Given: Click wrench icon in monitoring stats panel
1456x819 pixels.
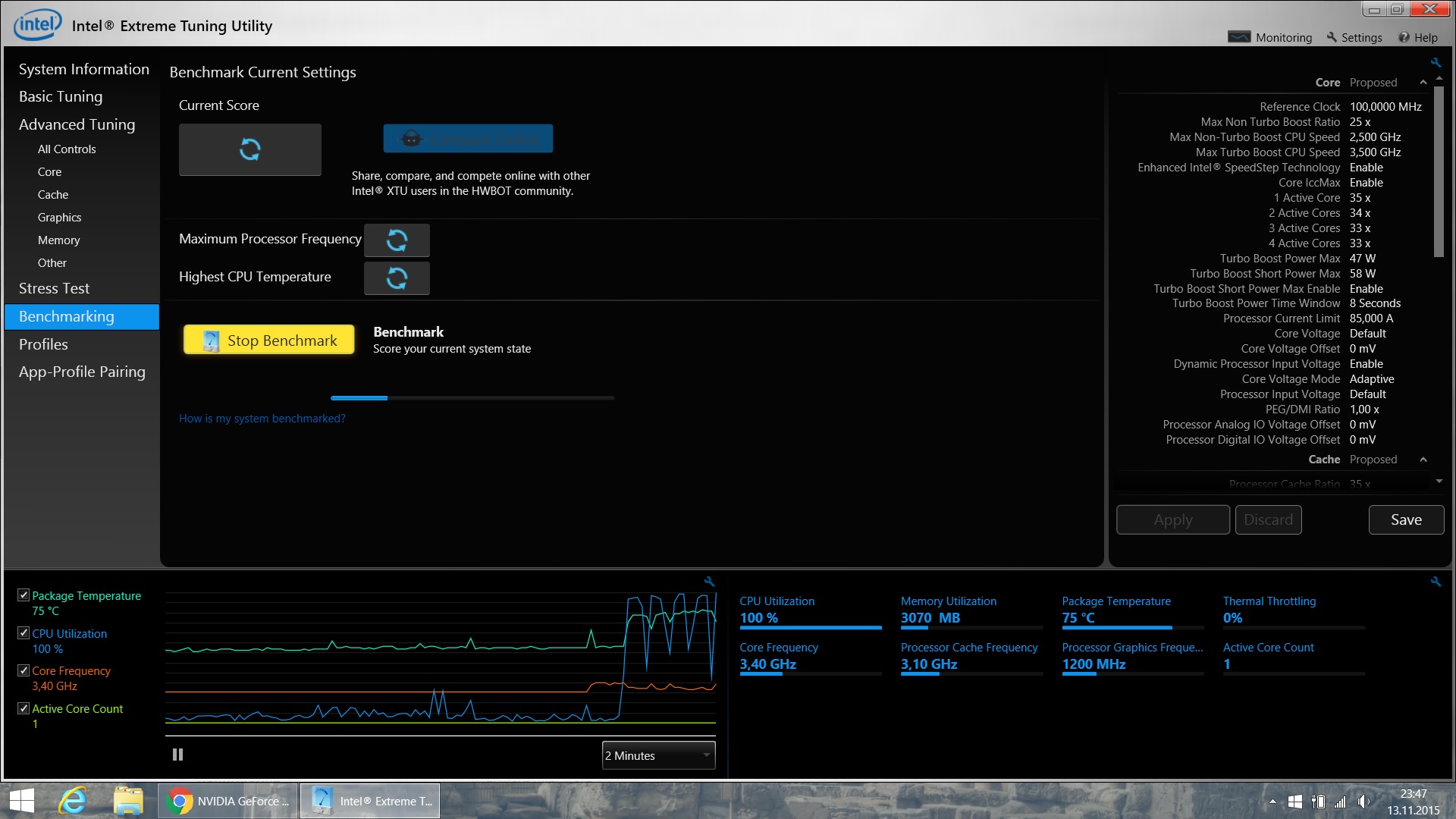Looking at the screenshot, I should point(1436,582).
